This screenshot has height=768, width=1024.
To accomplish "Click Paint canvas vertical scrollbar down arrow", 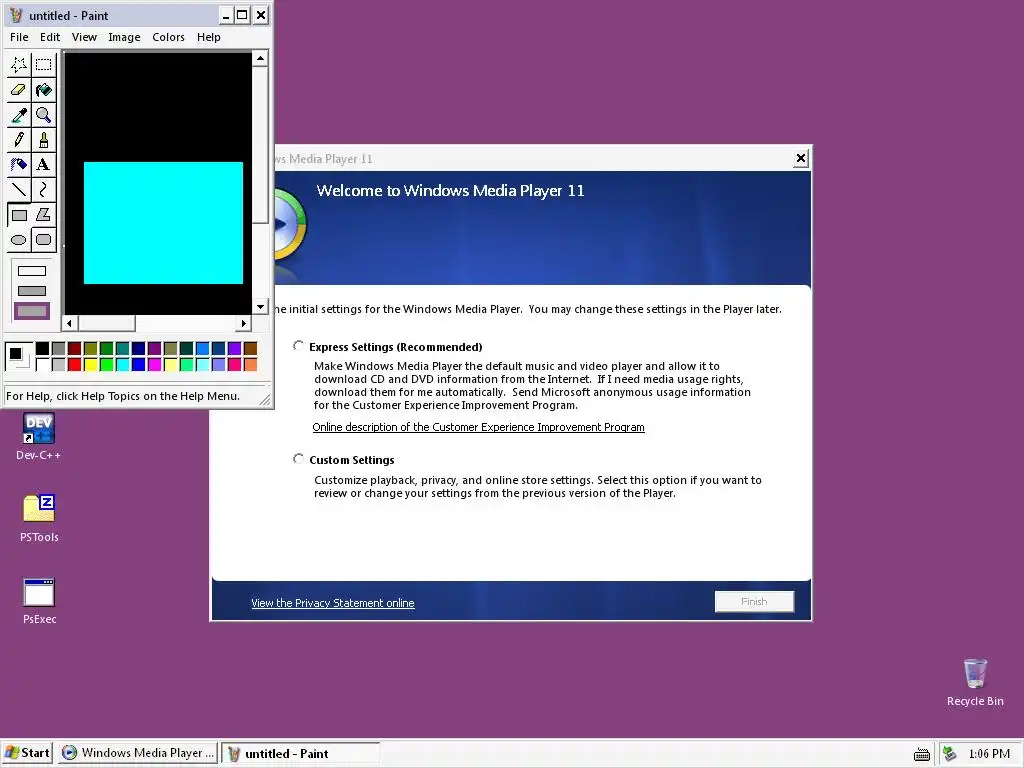I will [261, 306].
